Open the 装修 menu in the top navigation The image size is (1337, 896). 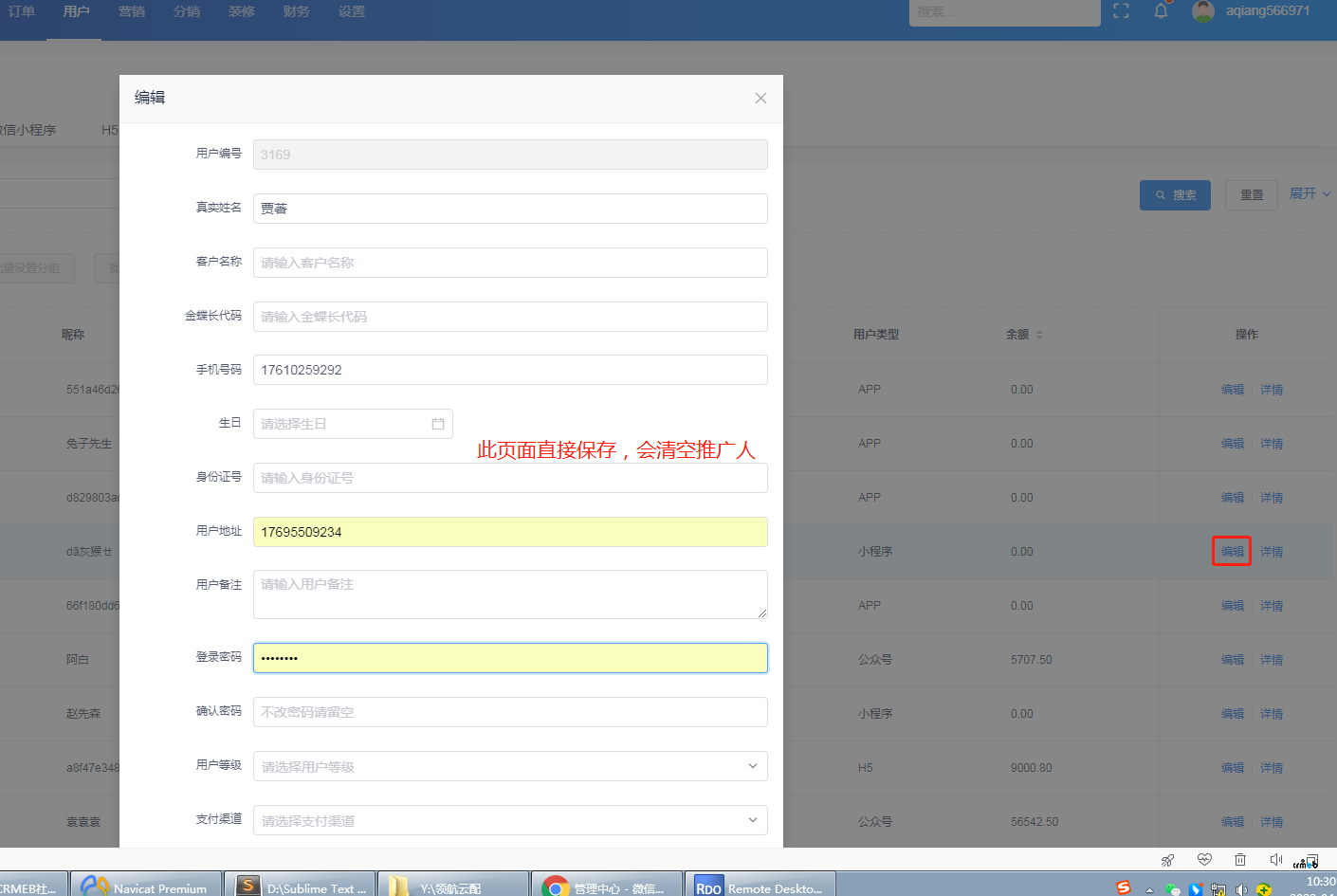coord(242,11)
